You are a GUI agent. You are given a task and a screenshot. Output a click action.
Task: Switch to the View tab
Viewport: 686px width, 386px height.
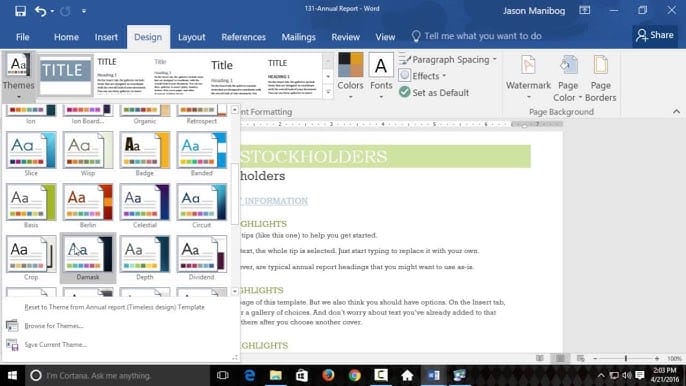click(385, 37)
